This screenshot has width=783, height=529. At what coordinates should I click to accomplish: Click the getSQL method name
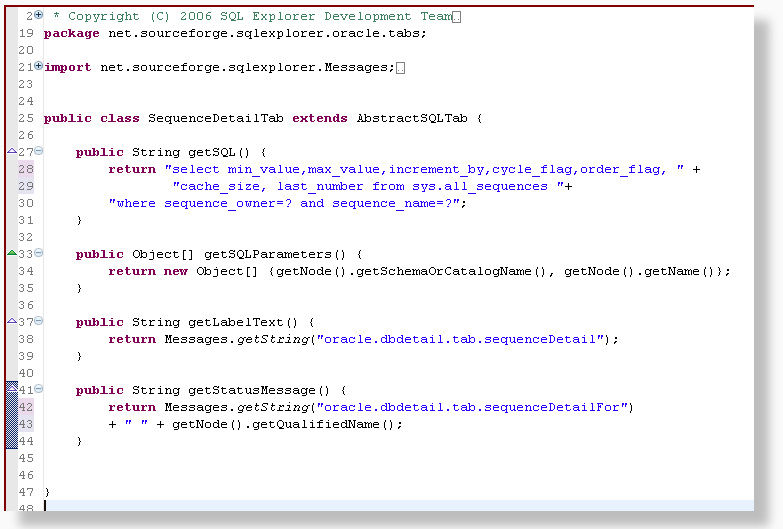pos(212,152)
